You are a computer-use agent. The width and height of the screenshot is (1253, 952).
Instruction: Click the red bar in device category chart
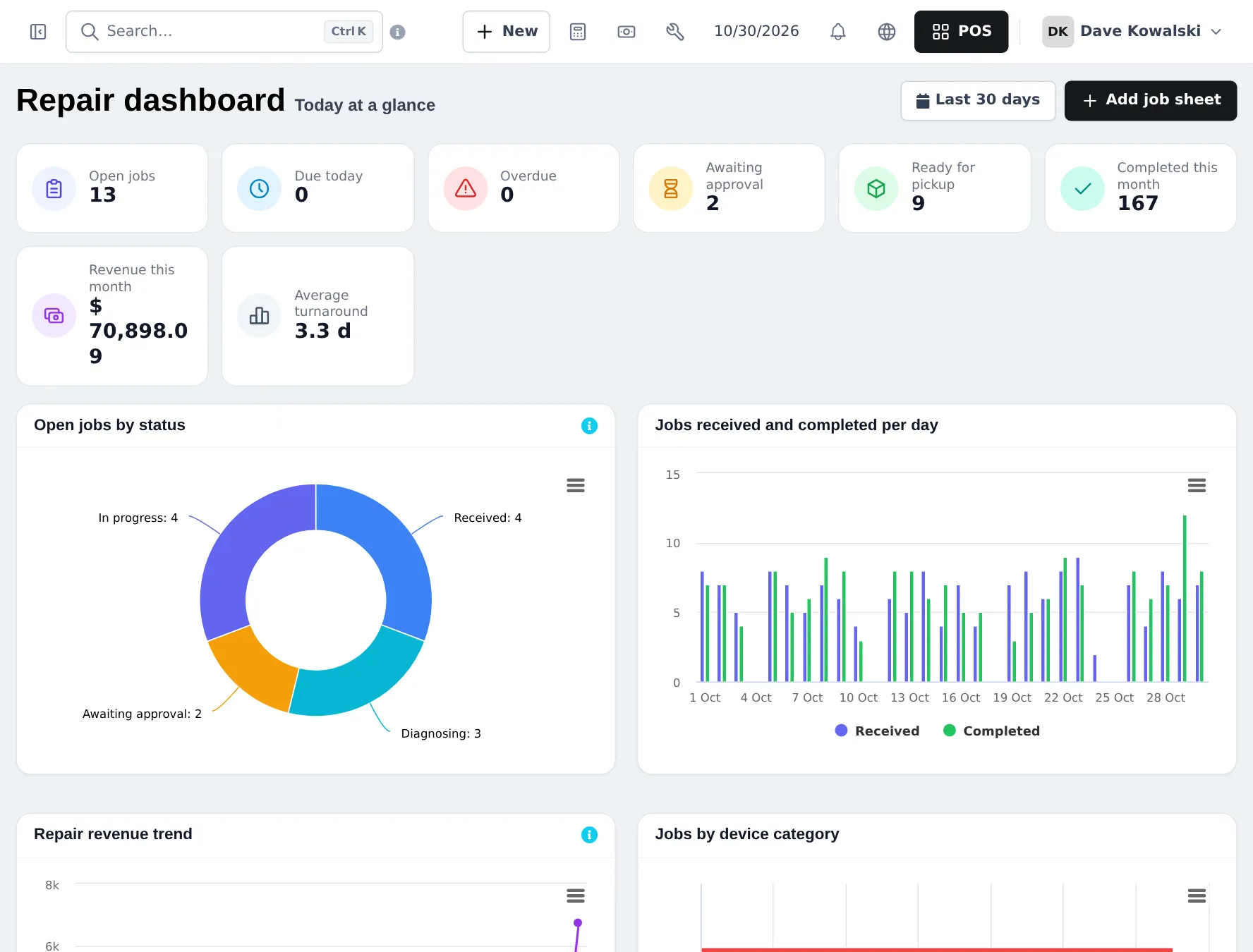point(936,950)
